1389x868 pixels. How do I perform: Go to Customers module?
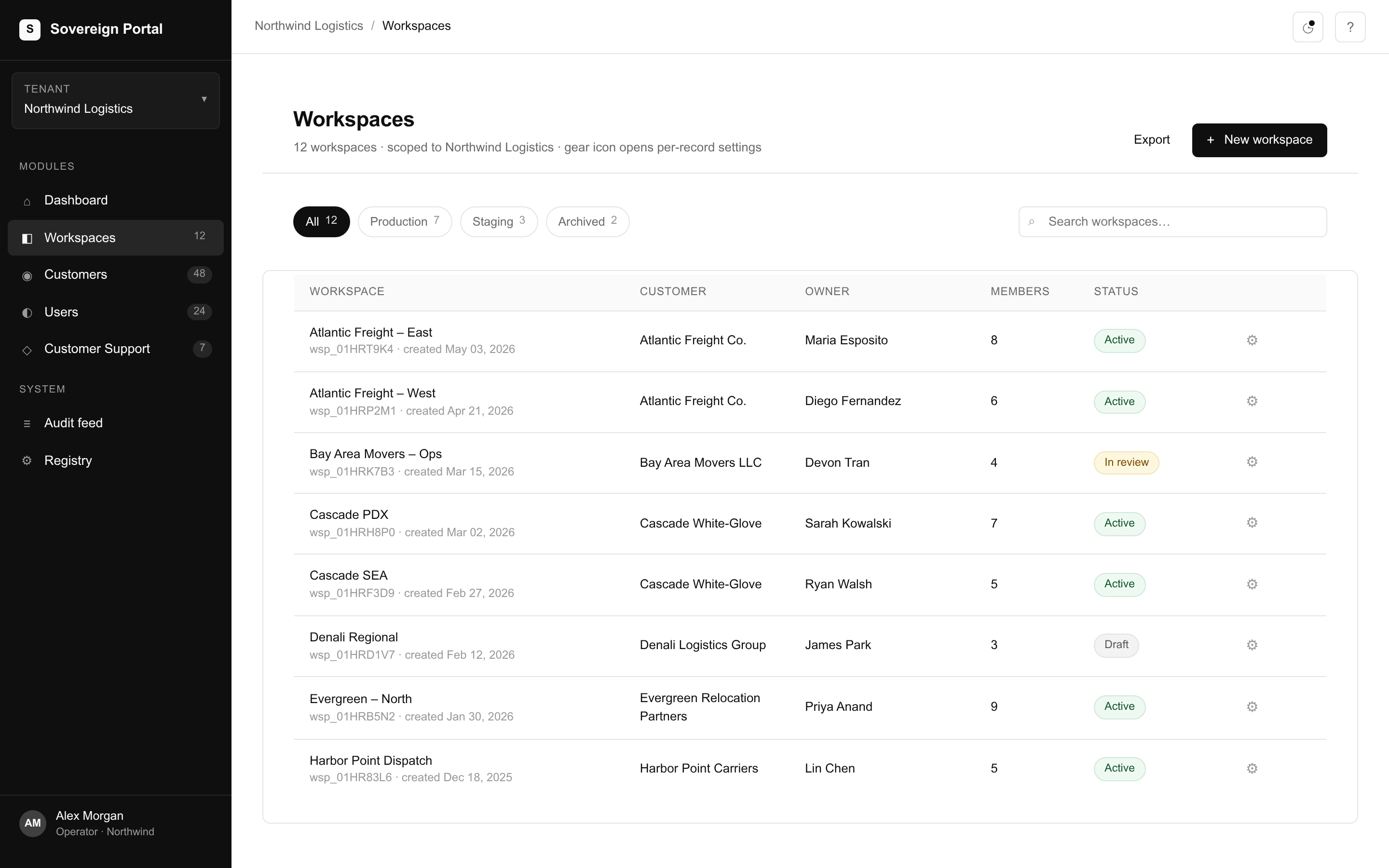tap(115, 275)
